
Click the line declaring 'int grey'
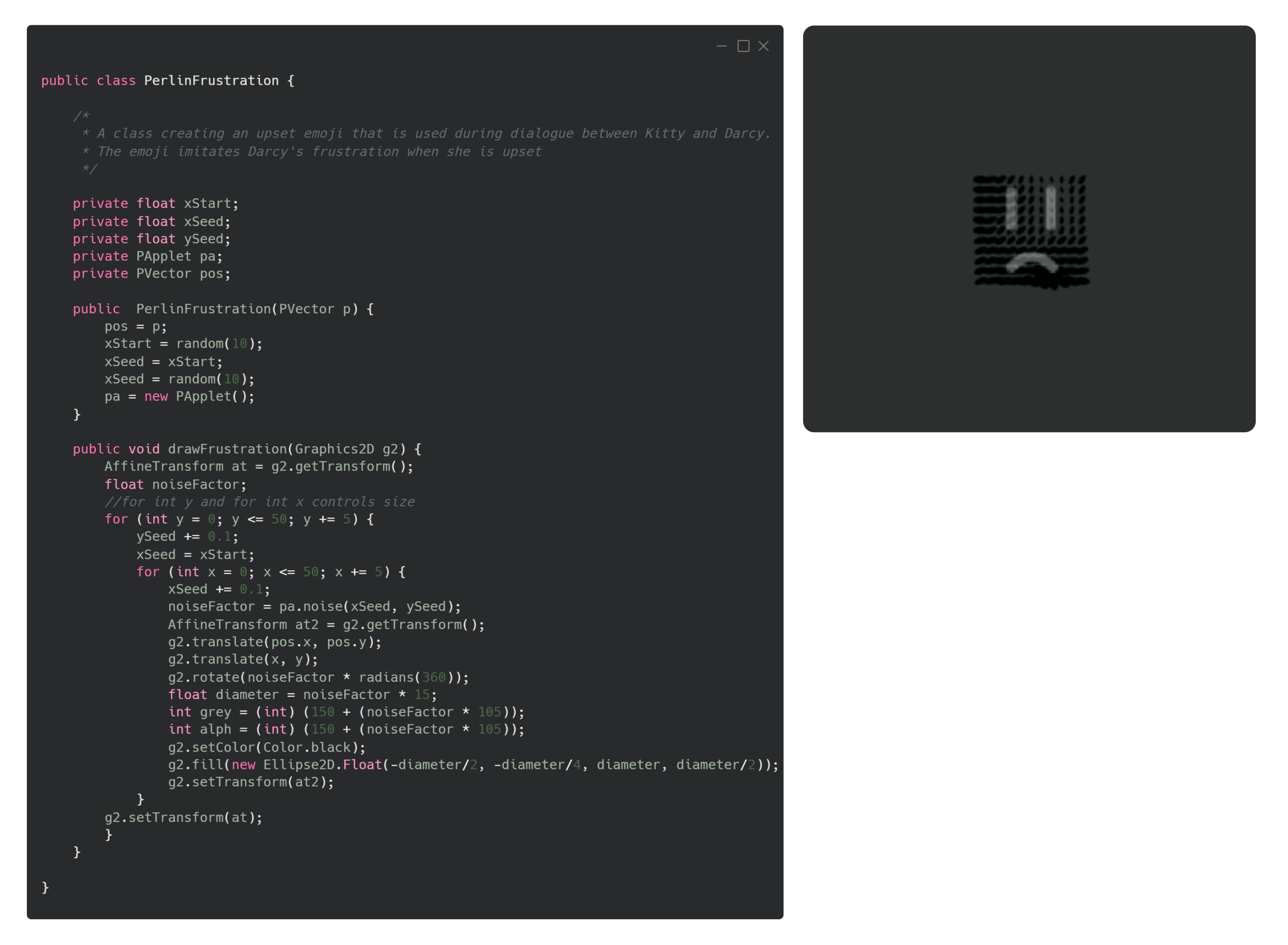[x=346, y=711]
